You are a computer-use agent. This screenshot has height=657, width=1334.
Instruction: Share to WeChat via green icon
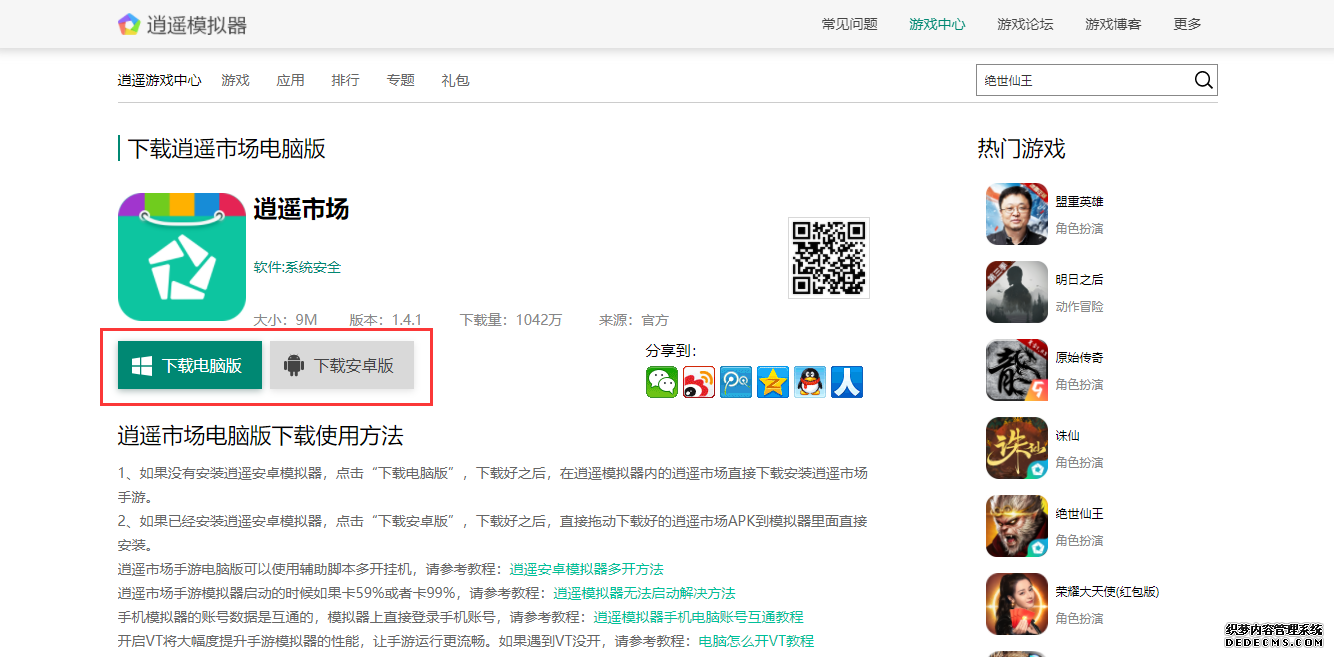[661, 382]
